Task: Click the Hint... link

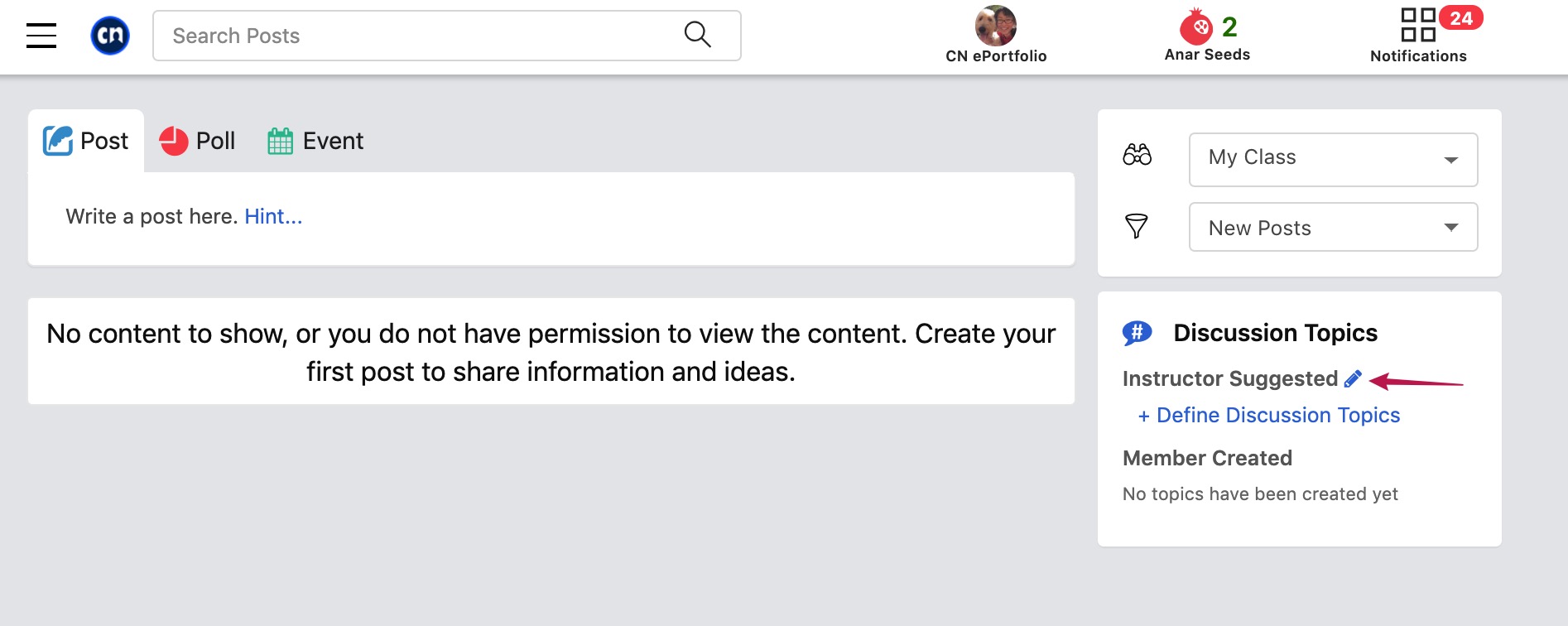Action: tap(273, 216)
